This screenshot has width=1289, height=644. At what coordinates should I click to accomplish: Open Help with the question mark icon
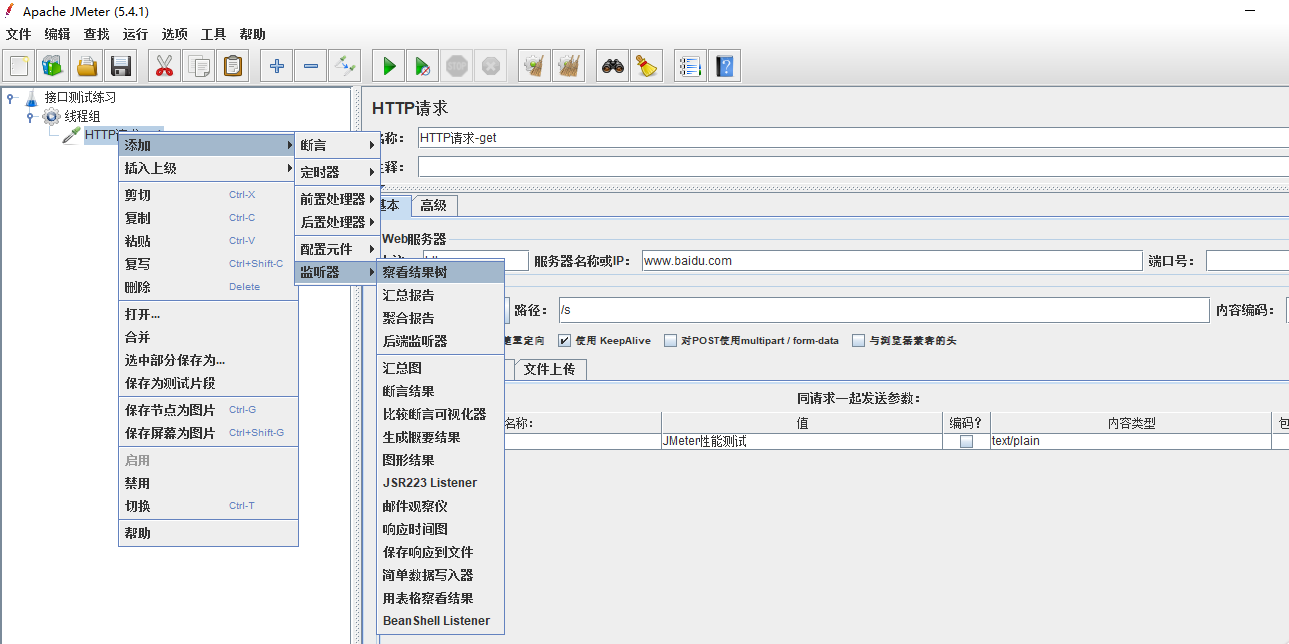725,66
